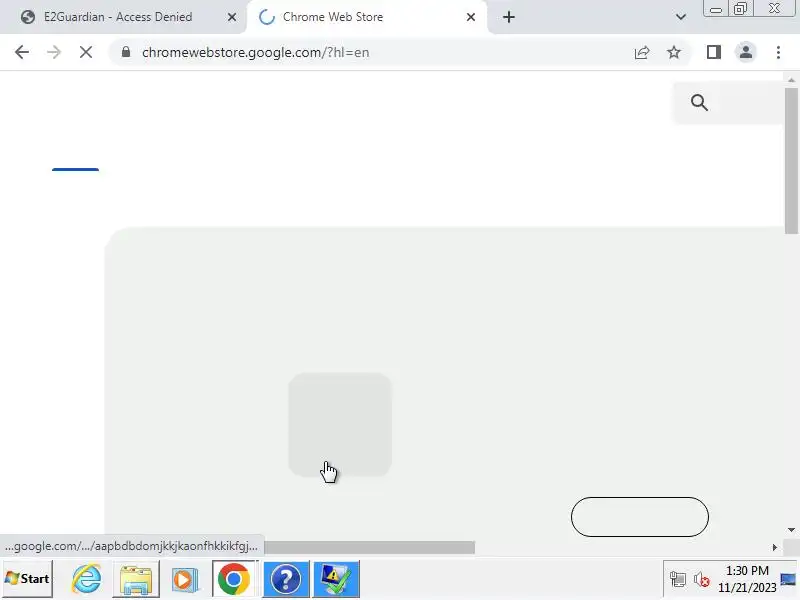Click the forward navigation arrow
The image size is (800, 600).
(54, 52)
